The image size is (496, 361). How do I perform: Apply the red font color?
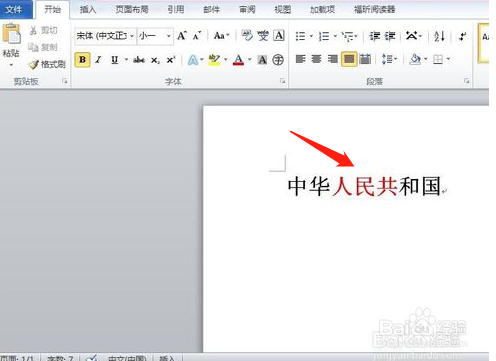click(x=238, y=60)
